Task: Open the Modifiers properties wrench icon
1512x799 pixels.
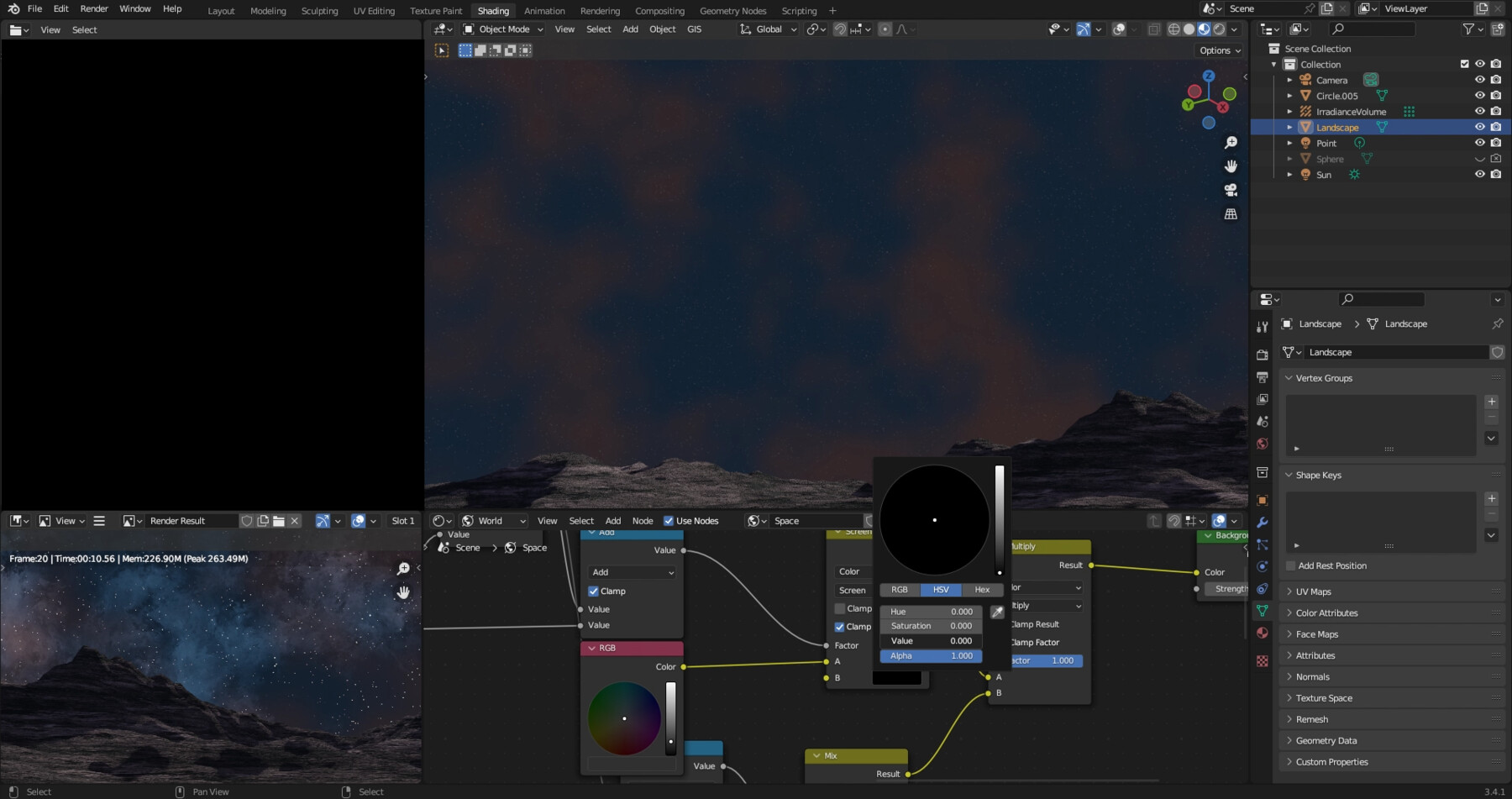Action: (1262, 523)
